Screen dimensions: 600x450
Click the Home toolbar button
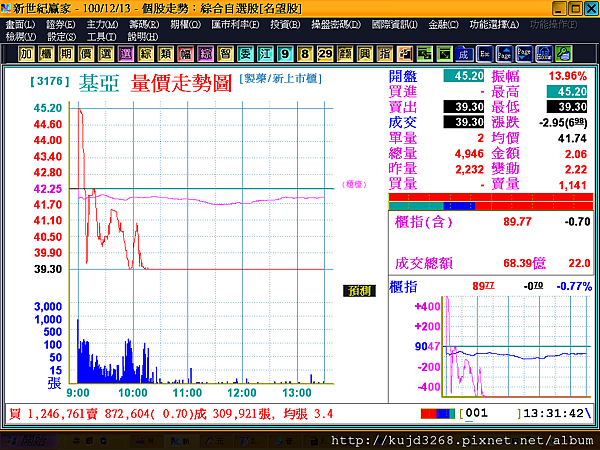pos(544,54)
